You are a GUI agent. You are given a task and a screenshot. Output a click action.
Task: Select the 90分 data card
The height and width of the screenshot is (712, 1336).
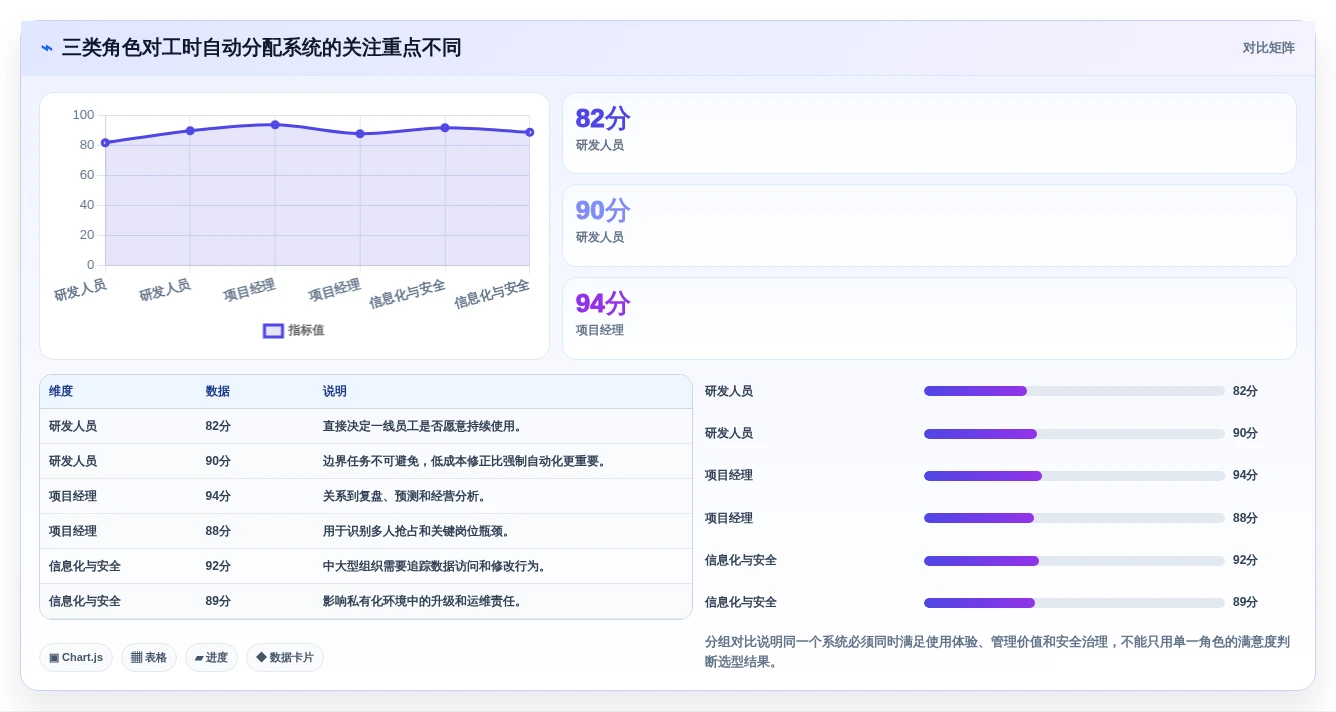pyautogui.click(x=929, y=225)
